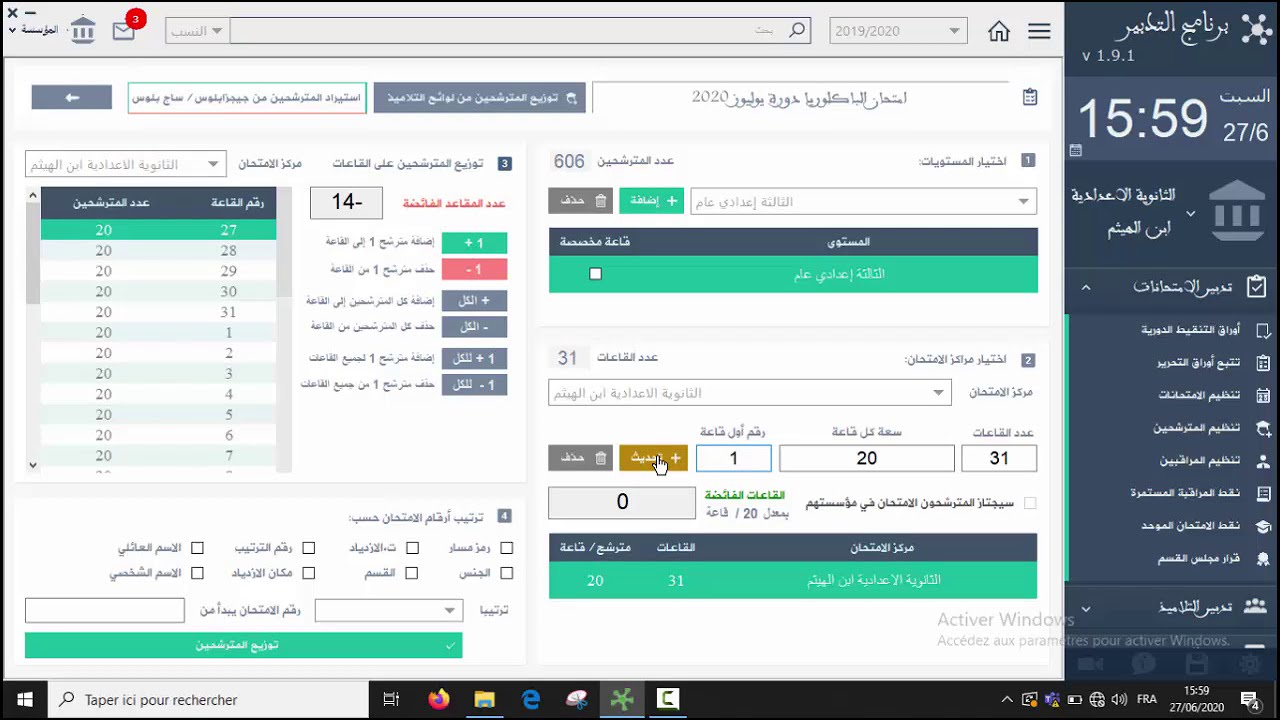This screenshot has height=720, width=1280.
Task: Check the الجنس sorting checkbox
Action: [506, 573]
